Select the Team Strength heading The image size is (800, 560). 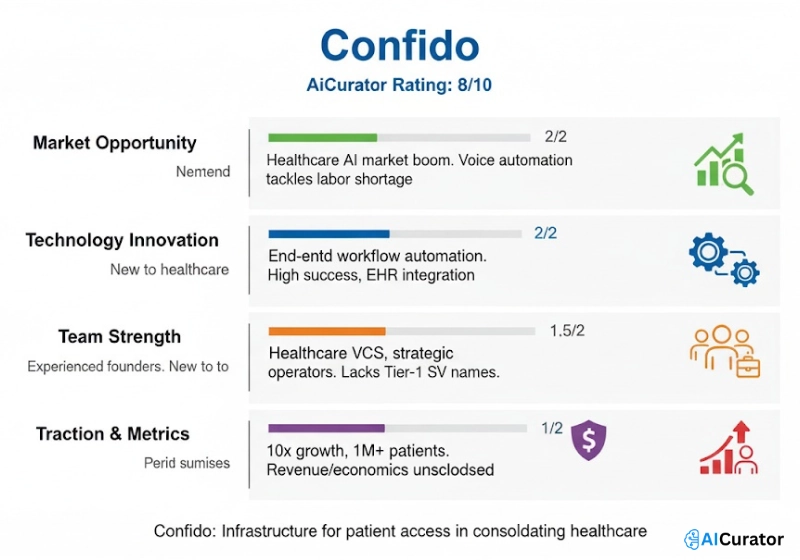coord(119,337)
